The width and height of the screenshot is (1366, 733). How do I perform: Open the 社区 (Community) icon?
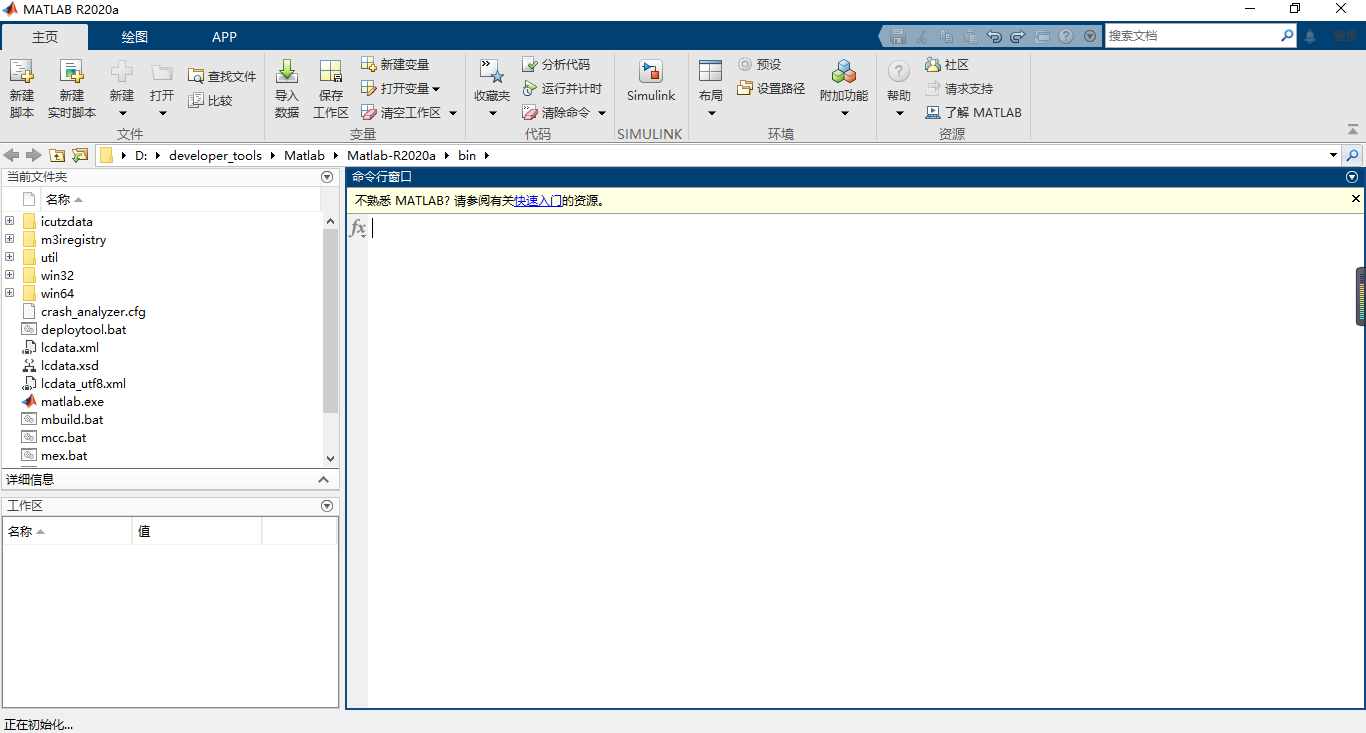coord(933,64)
